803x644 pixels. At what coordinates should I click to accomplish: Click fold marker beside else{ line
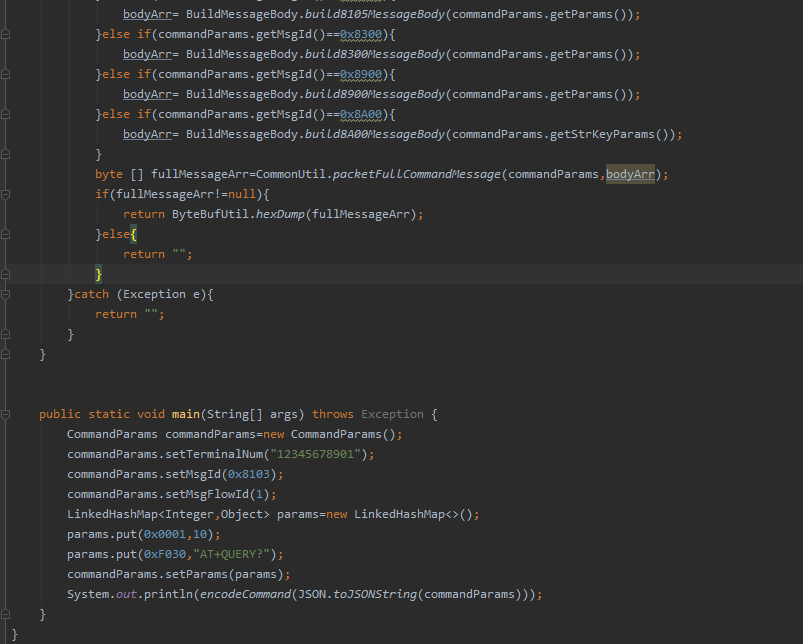tap(7, 234)
